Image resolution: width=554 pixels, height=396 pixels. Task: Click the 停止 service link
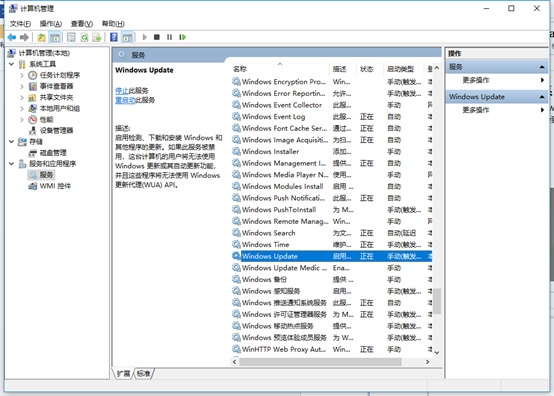pyautogui.click(x=121, y=91)
